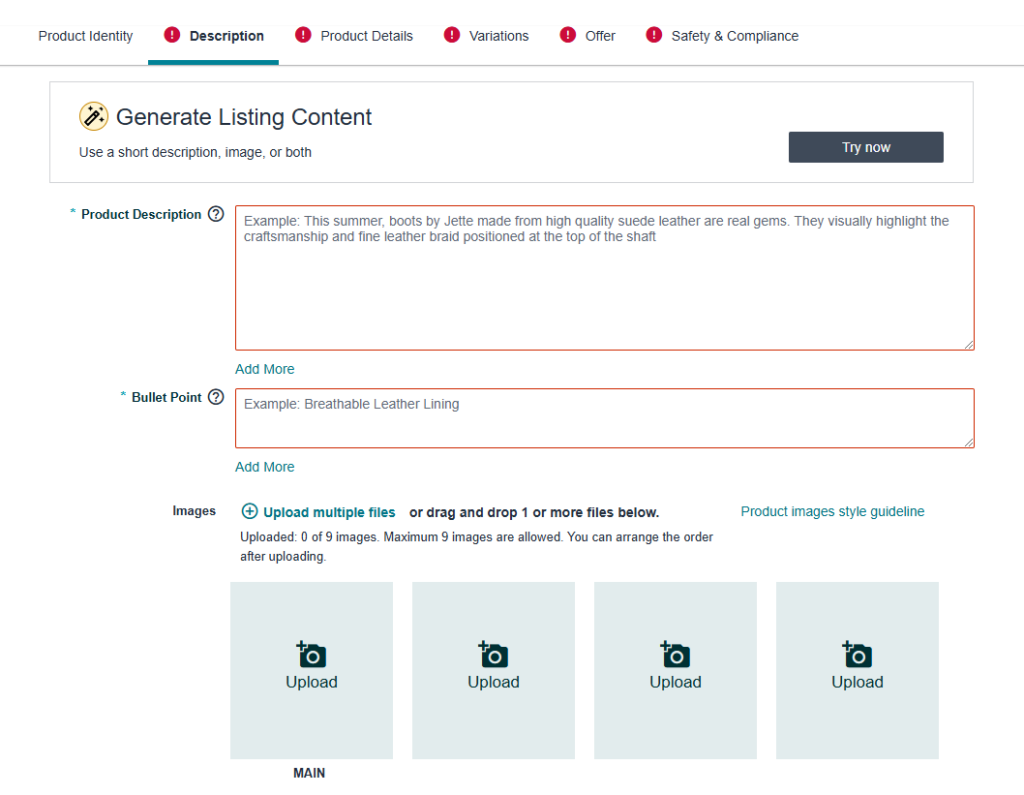This screenshot has height=795, width=1024.
Task: Click Add More under Bullet Point
Action: pyautogui.click(x=265, y=467)
